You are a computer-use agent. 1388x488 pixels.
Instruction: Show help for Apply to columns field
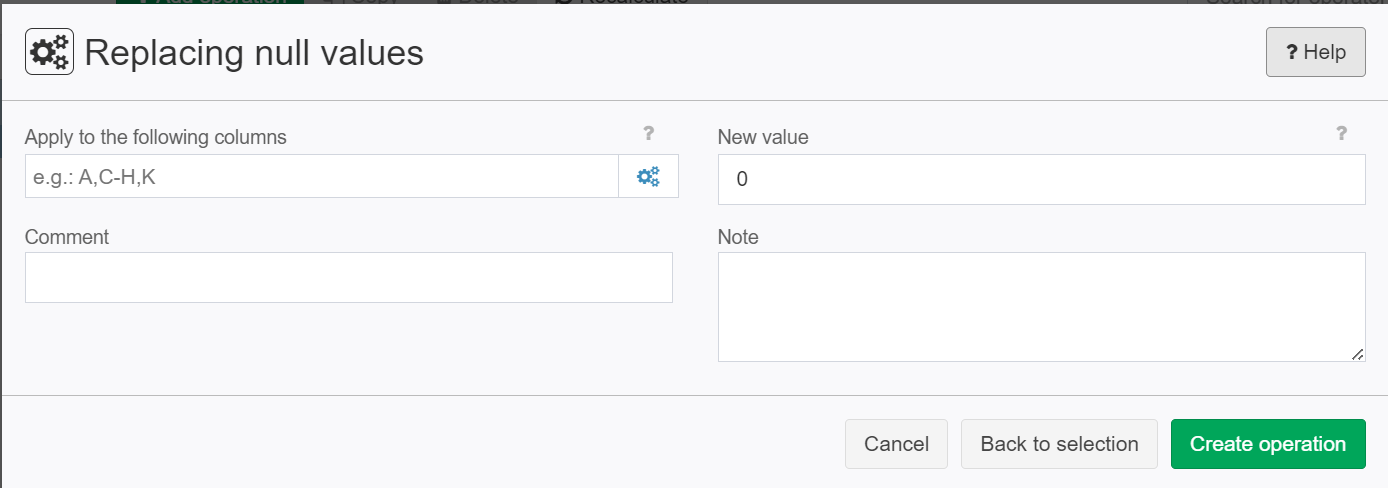[x=648, y=133]
